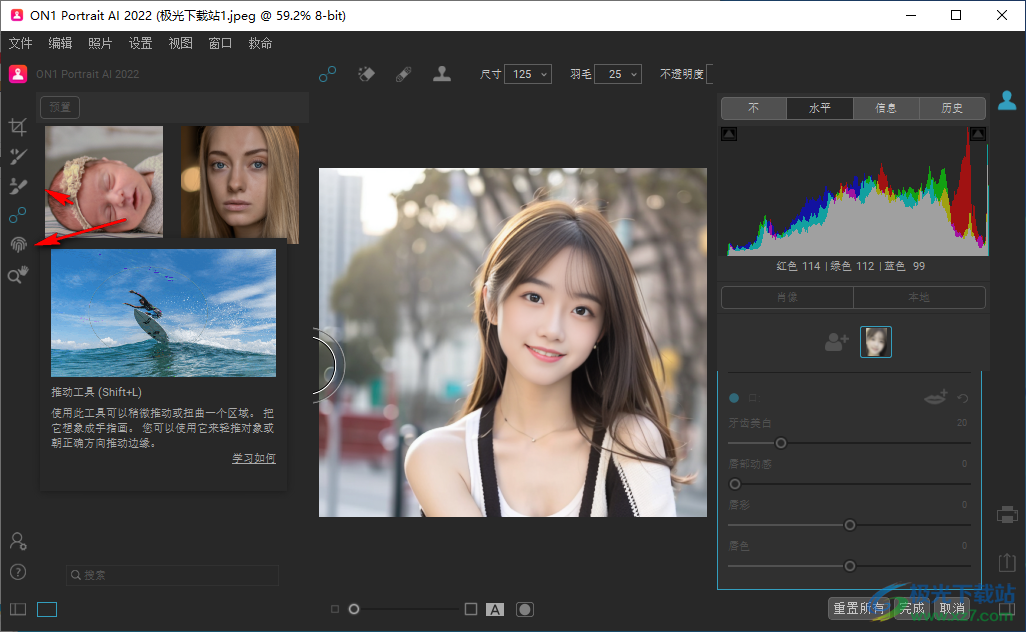Click the 搜索 search field
This screenshot has height=632, width=1026.
[x=172, y=575]
